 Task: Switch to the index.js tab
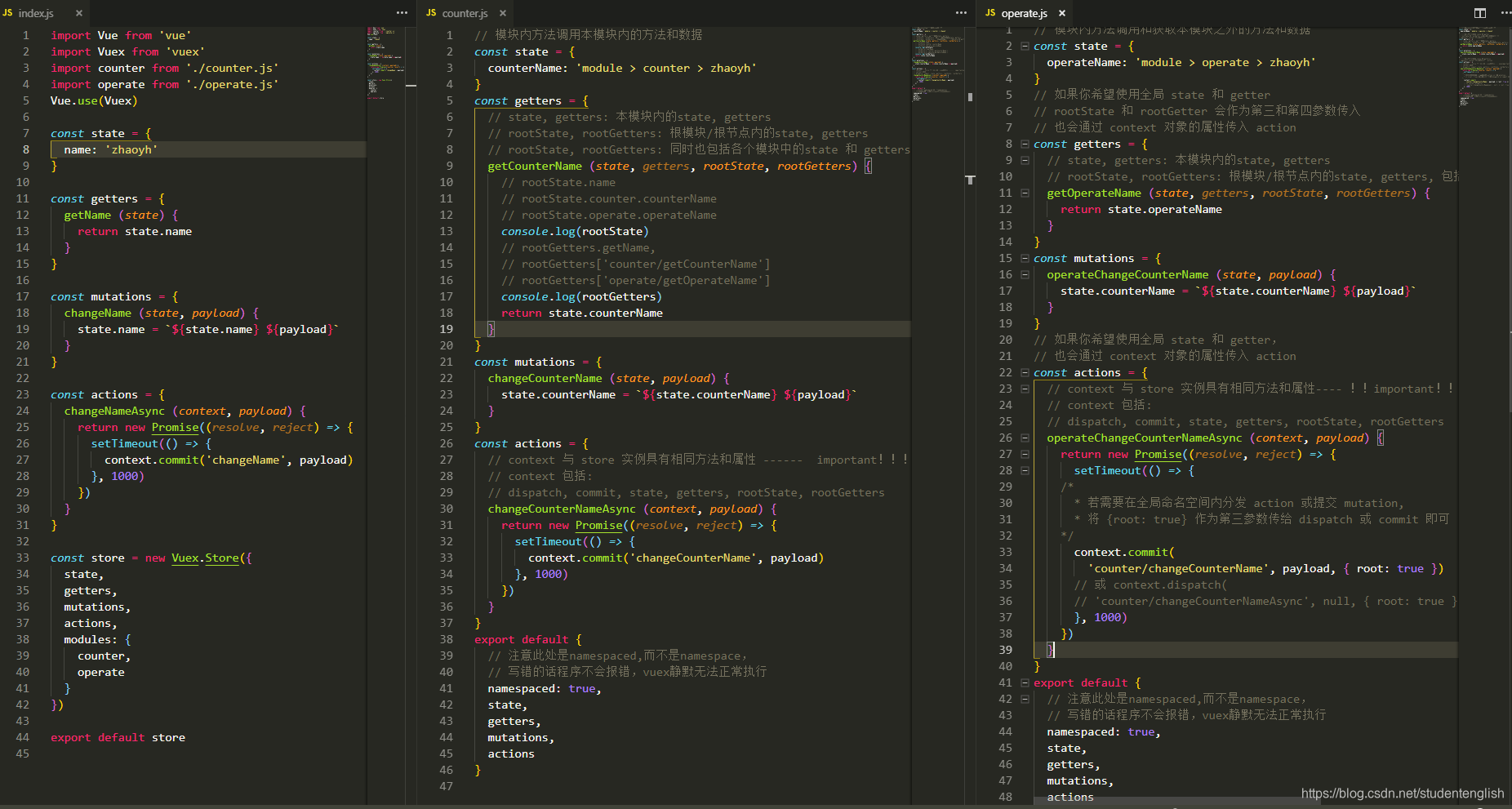pyautogui.click(x=35, y=13)
